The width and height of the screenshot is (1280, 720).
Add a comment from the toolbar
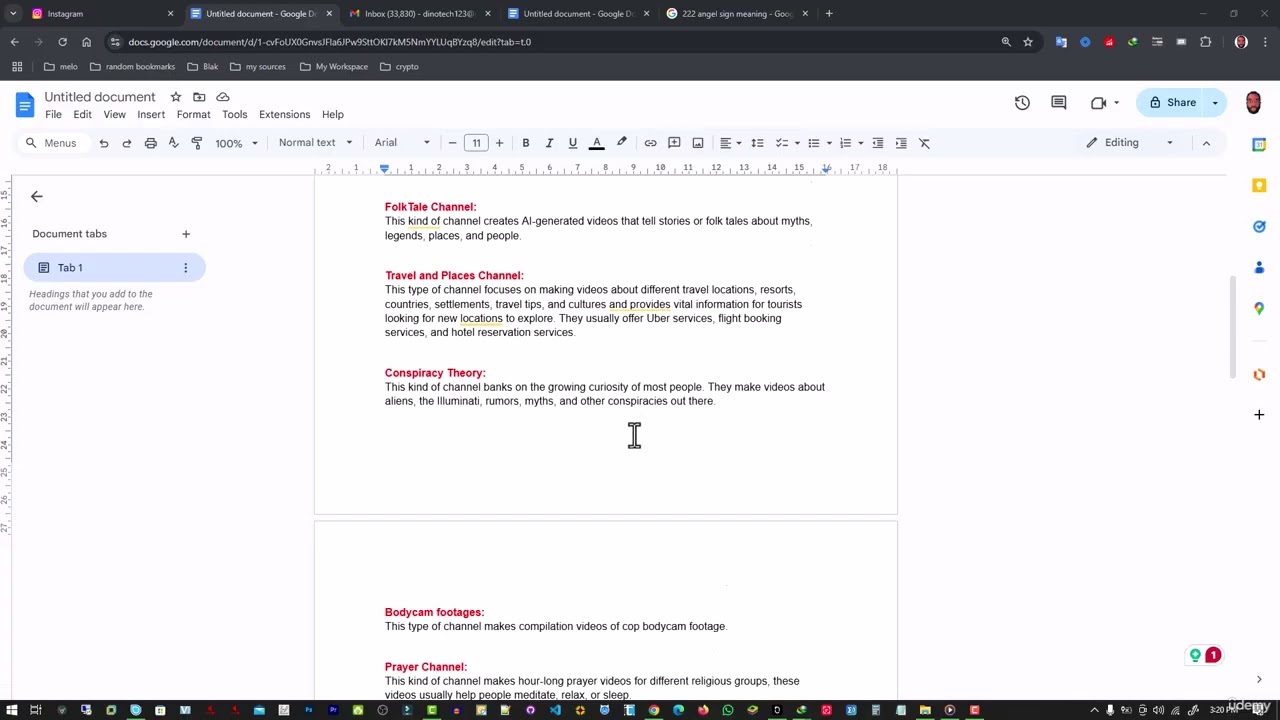(x=674, y=143)
